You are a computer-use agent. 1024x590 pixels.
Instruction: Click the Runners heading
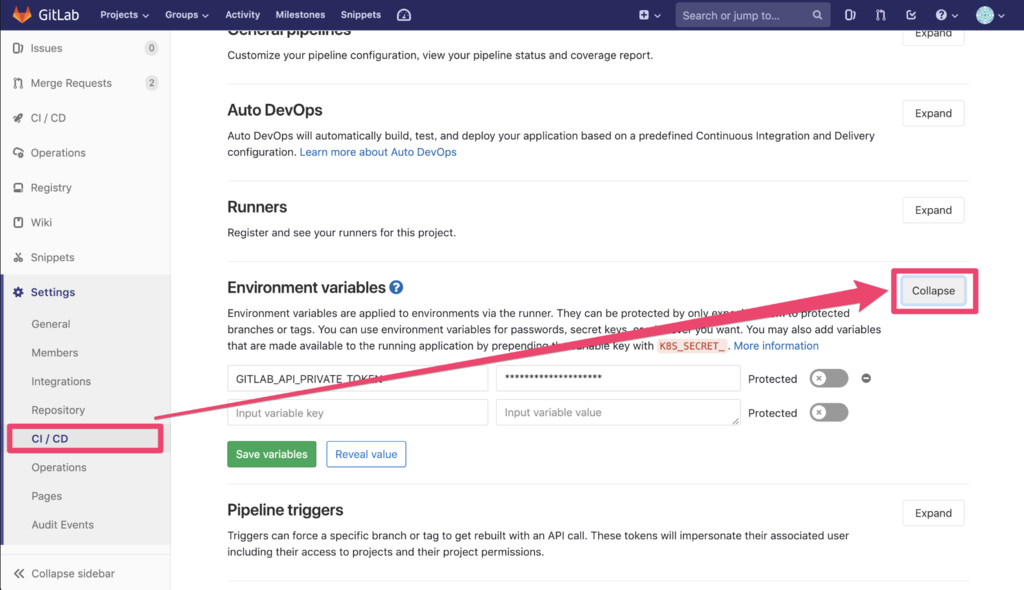pos(257,207)
